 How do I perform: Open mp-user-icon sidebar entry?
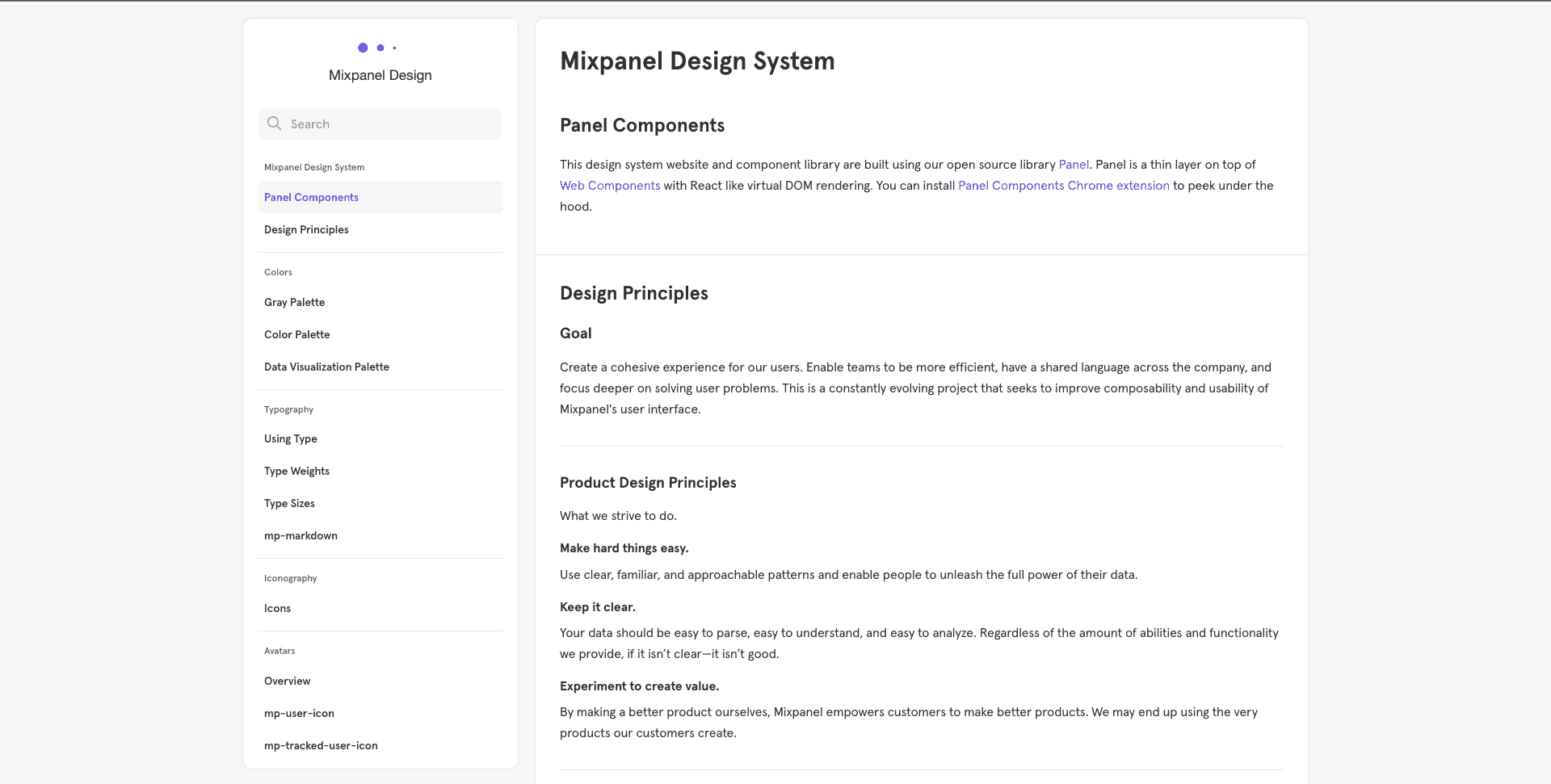point(380,713)
